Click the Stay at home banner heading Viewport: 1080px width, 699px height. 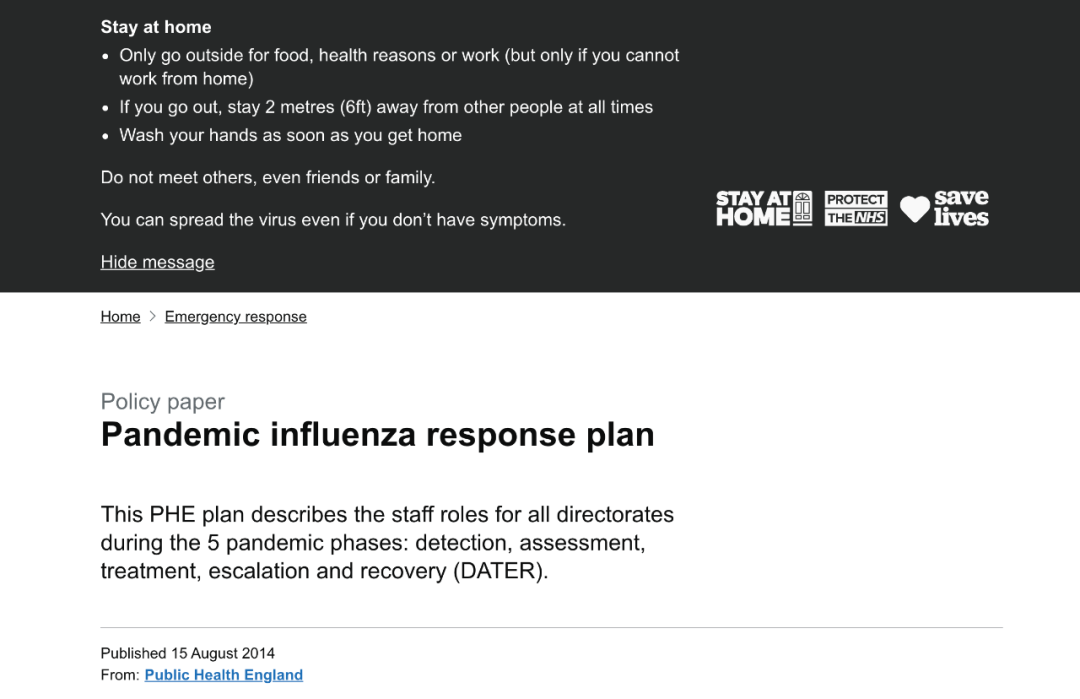pos(156,27)
